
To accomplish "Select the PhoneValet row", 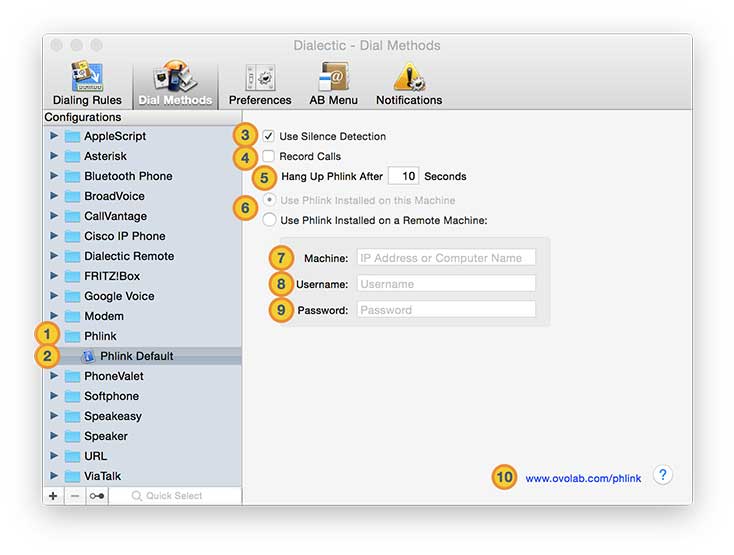I will click(142, 376).
